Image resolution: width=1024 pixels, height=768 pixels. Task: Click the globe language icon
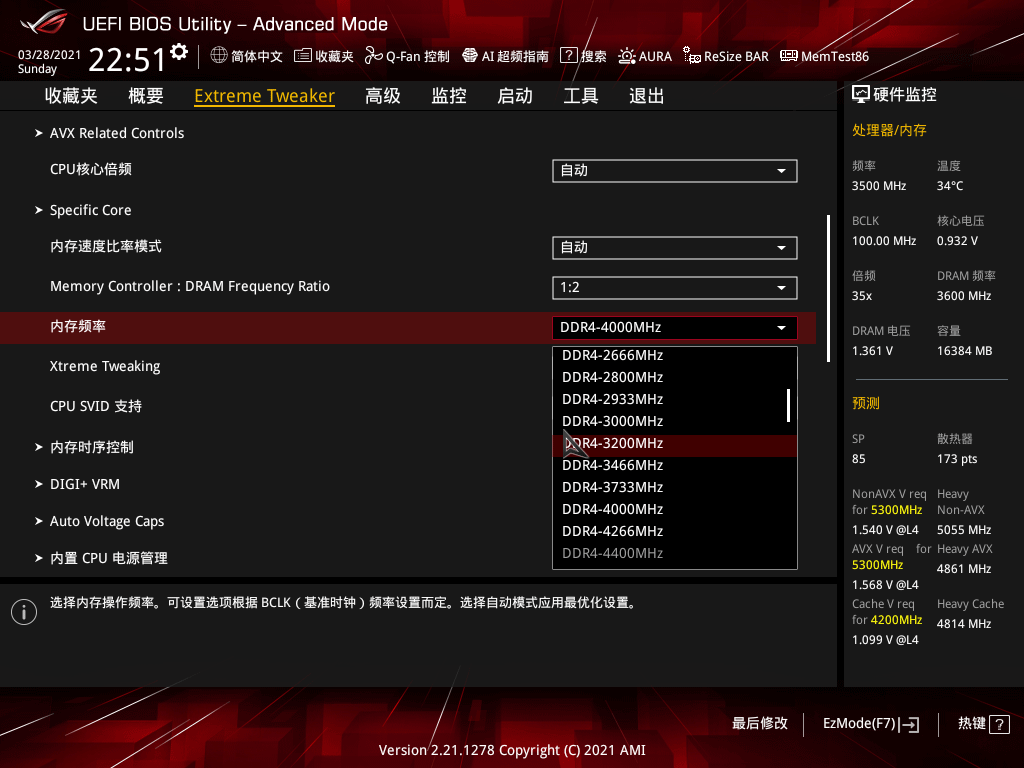pyautogui.click(x=219, y=56)
